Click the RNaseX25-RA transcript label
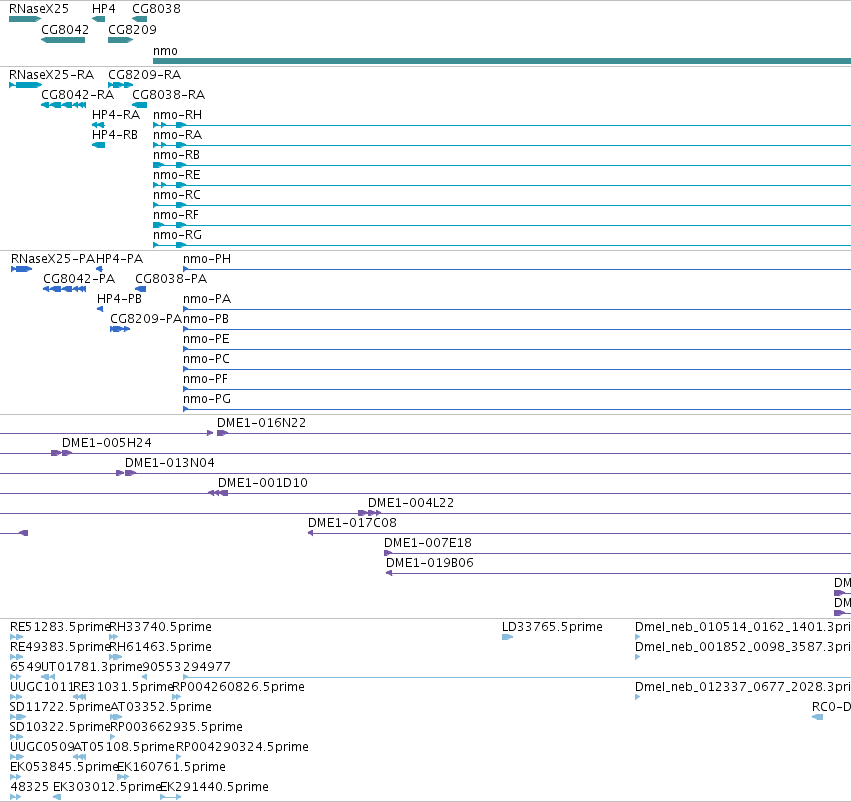 52,74
